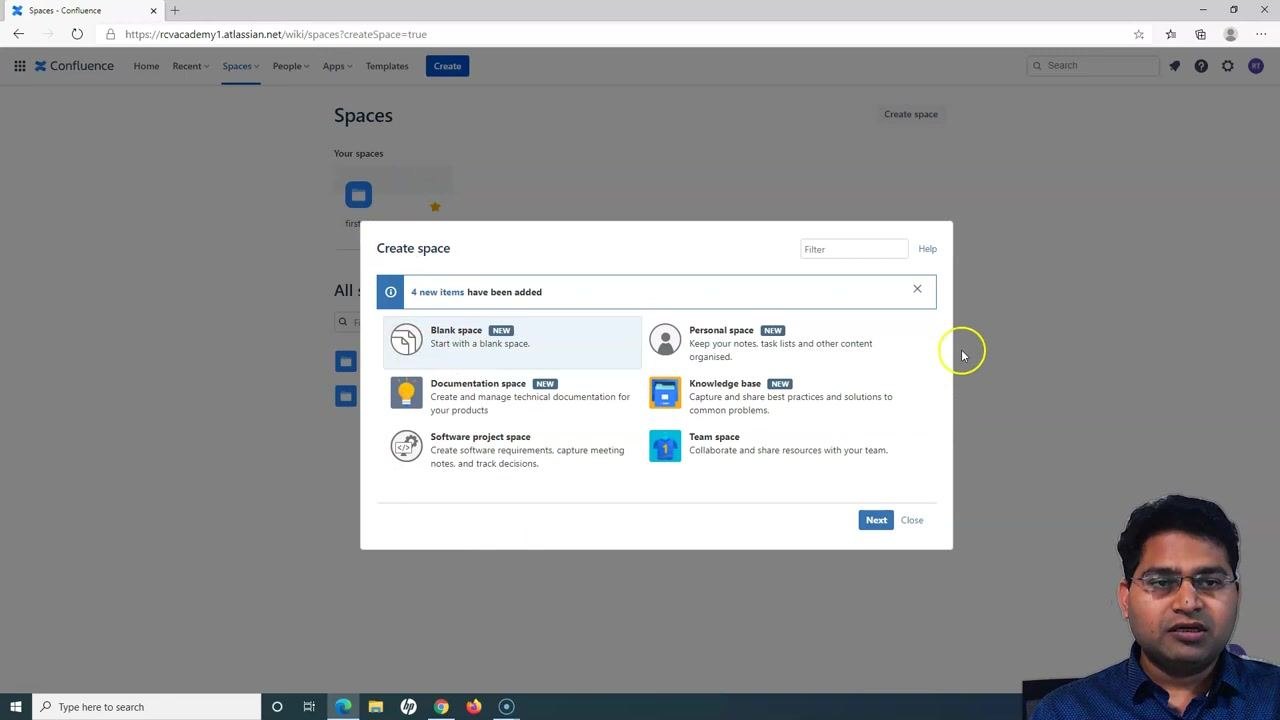
Task: Open Confluence notifications bell
Action: click(1175, 66)
